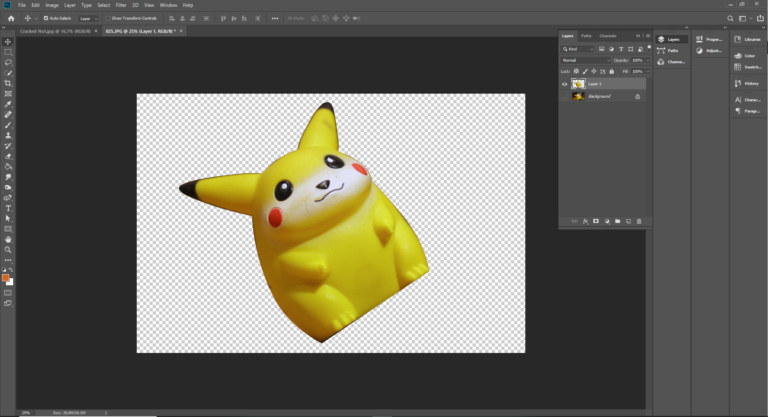Image resolution: width=768 pixels, height=417 pixels.
Task: Open the Normal blend mode dropdown
Action: [x=586, y=60]
